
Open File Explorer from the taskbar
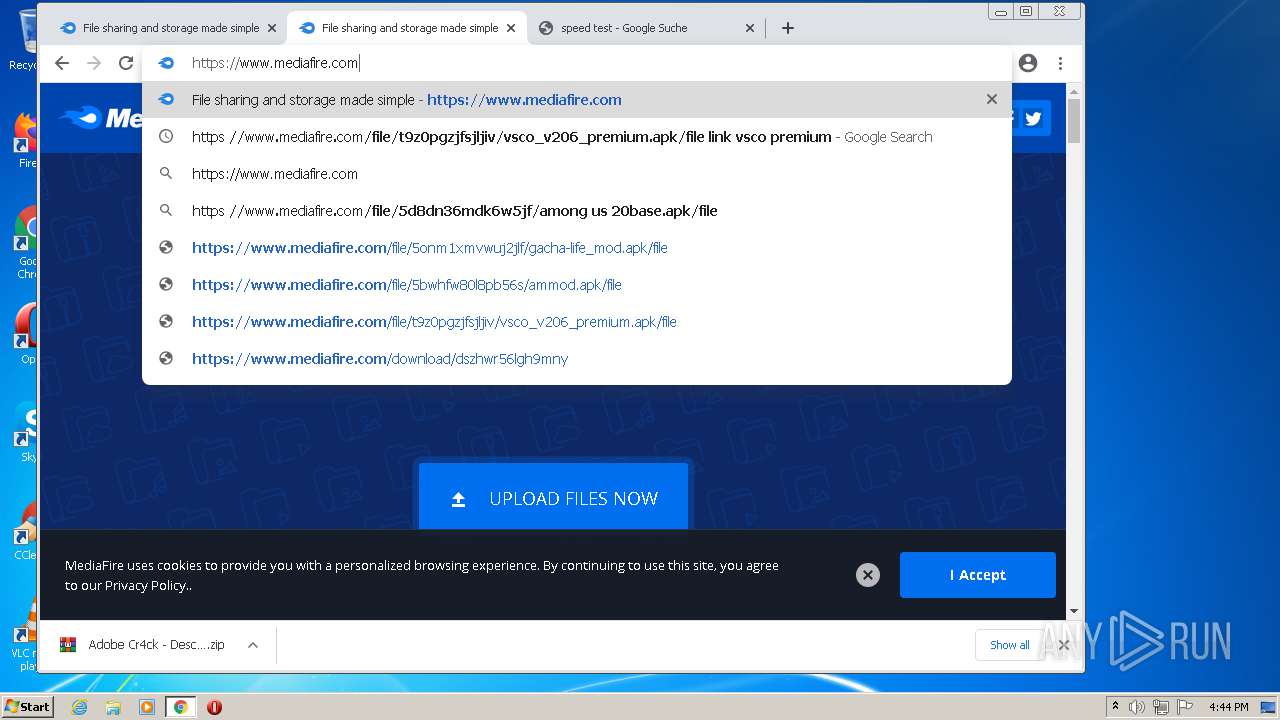click(x=113, y=707)
